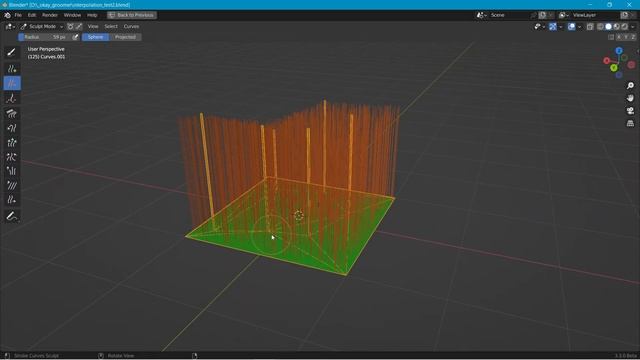Click the Scene name field
Viewport: 640px width, 360px height.
coord(509,15)
